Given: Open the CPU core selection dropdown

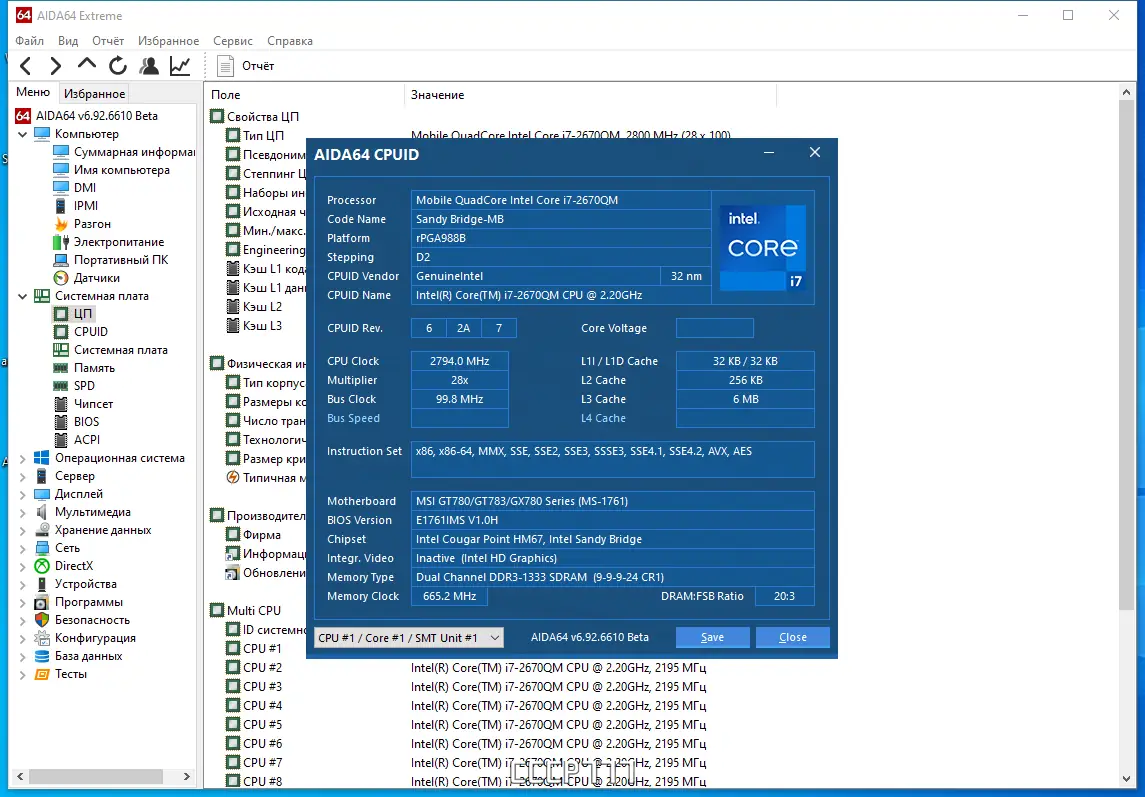Looking at the screenshot, I should pos(408,638).
